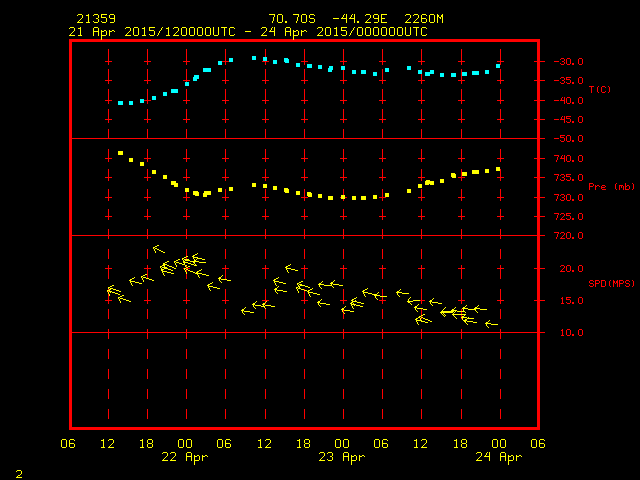Click the 720.0 pressure tick label
This screenshot has height=480, width=640.
click(x=571, y=236)
